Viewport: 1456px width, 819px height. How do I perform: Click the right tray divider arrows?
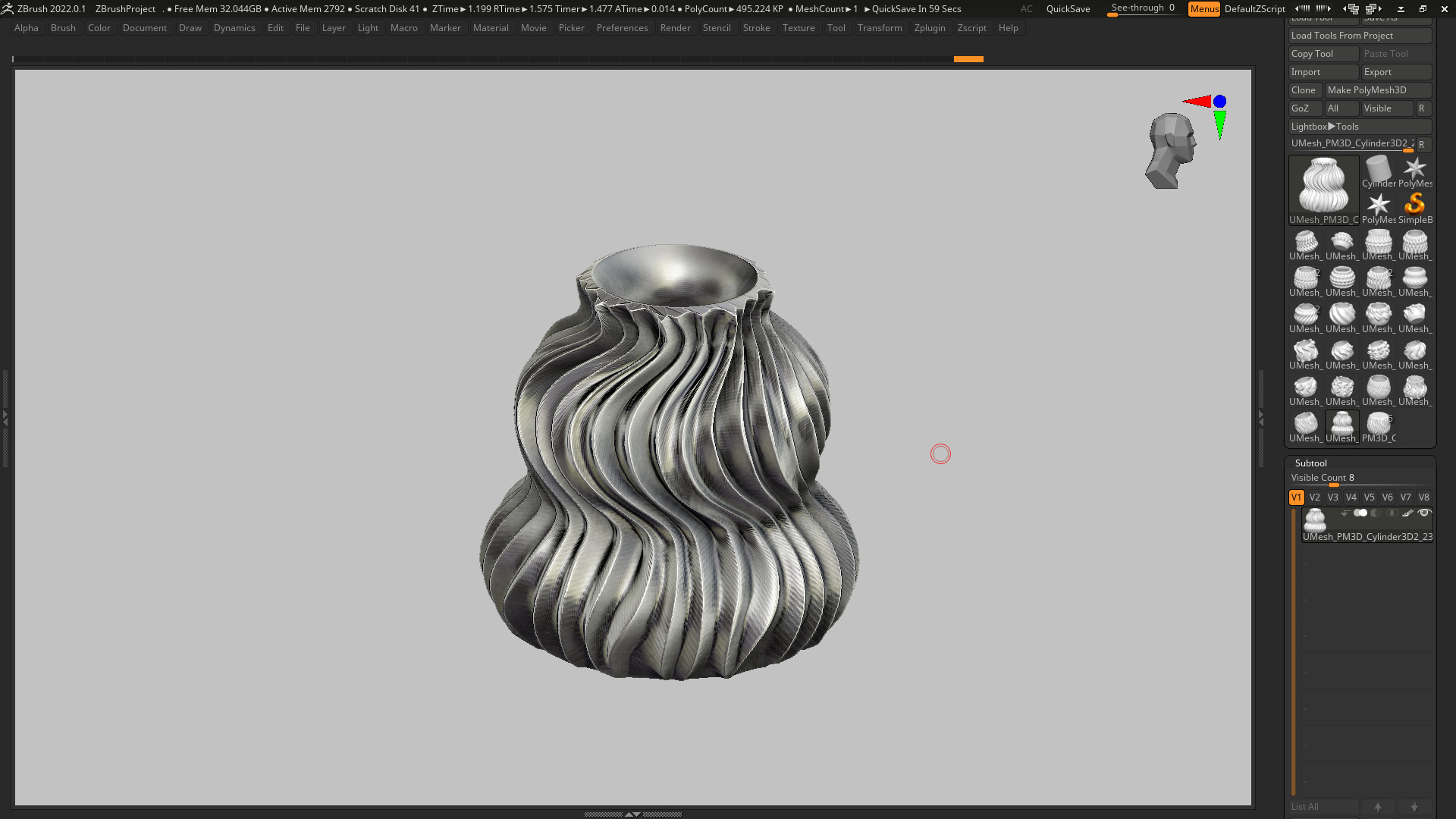(1261, 417)
